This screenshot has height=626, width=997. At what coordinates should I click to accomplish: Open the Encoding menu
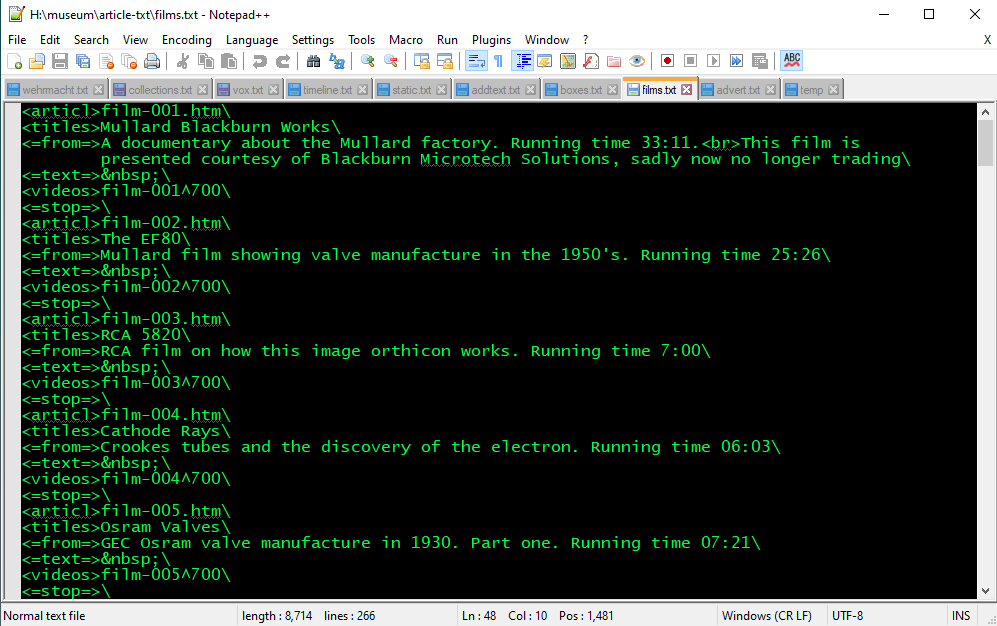[186, 40]
